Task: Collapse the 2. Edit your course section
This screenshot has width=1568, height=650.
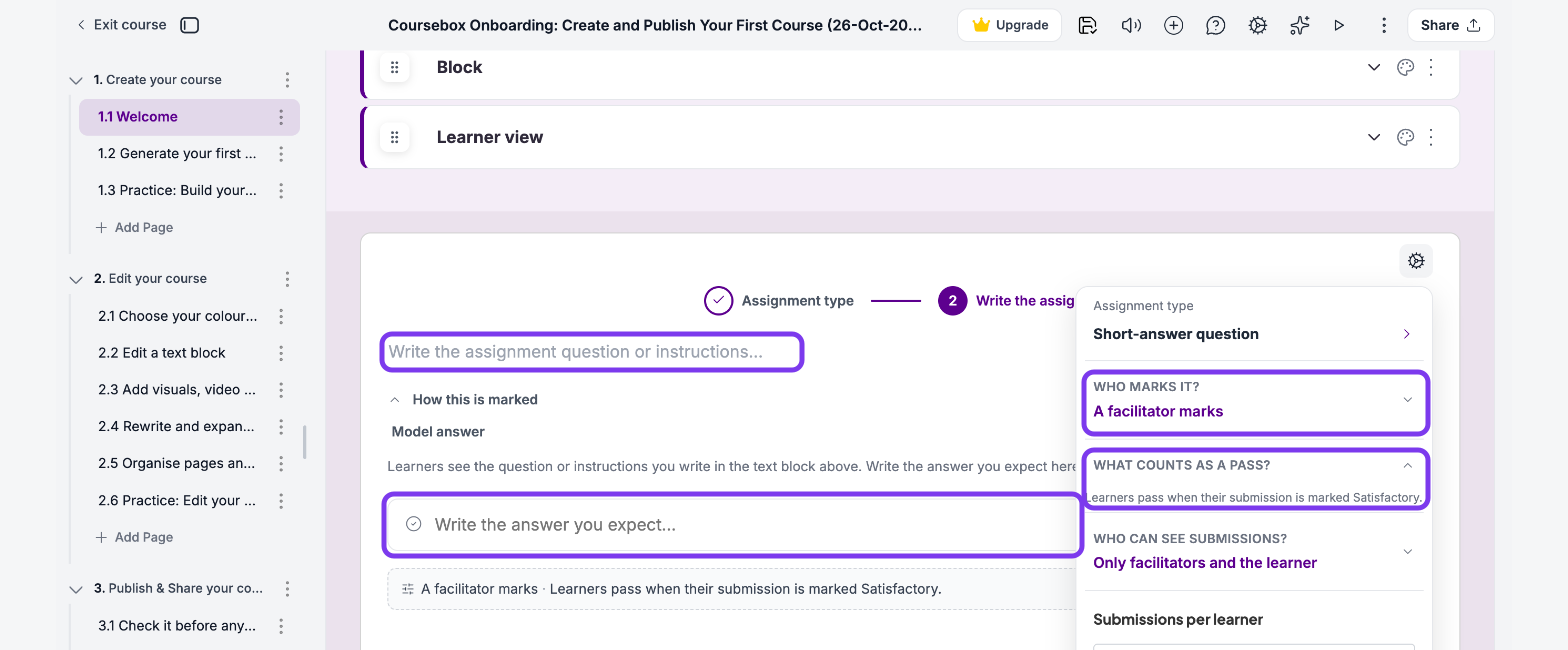Action: pos(76,279)
